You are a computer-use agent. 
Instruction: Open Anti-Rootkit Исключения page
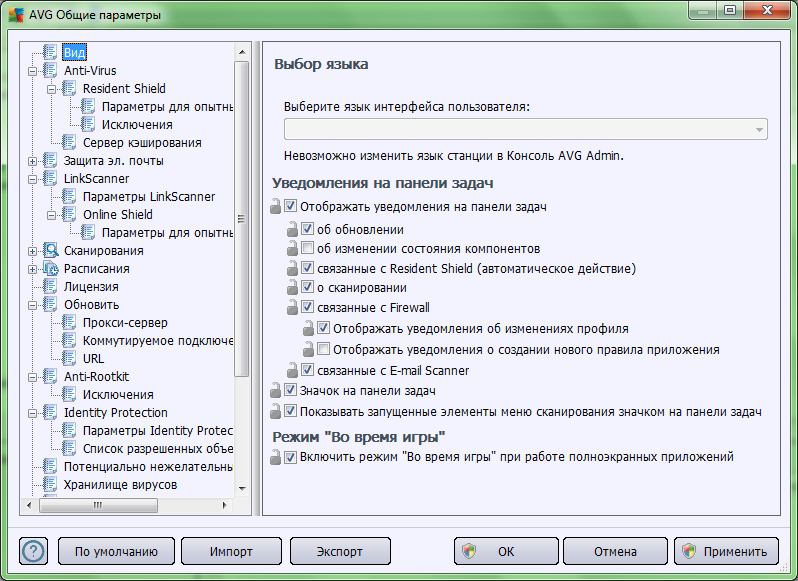pyautogui.click(x=118, y=394)
